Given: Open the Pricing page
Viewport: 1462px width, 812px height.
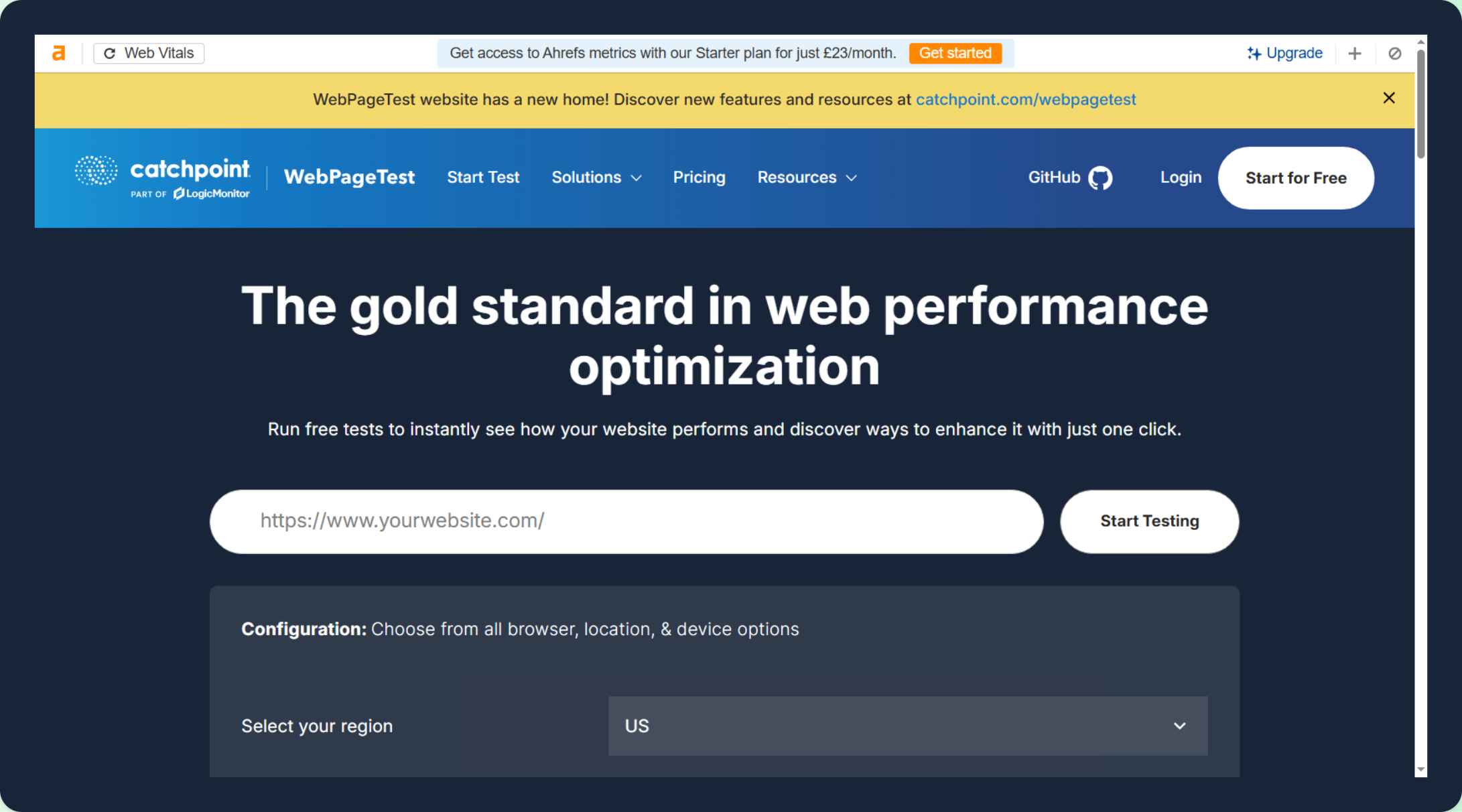Looking at the screenshot, I should [699, 178].
